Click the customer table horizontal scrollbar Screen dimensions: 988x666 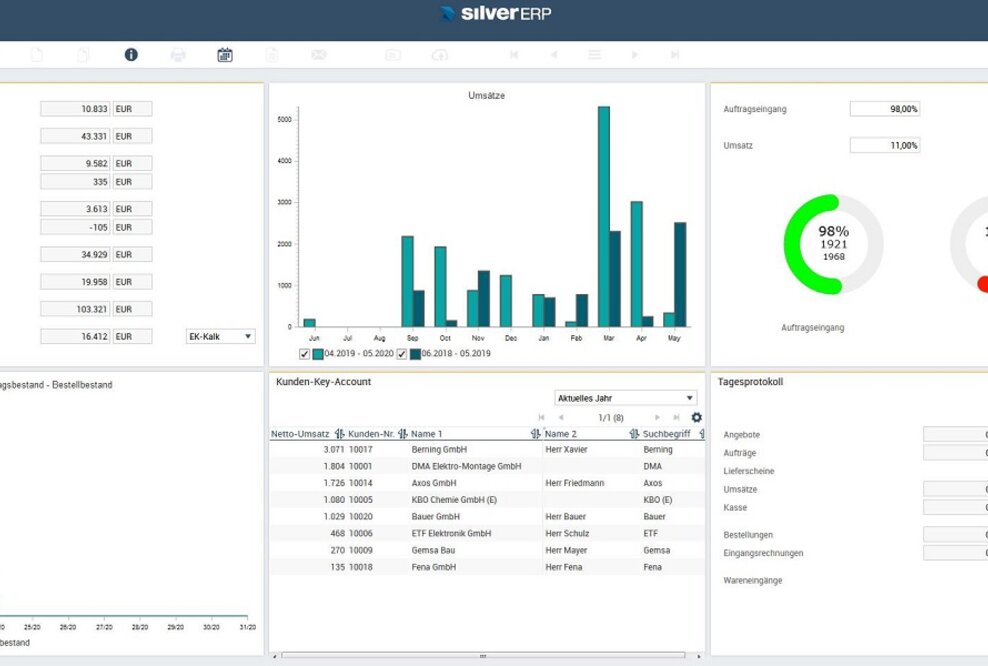coord(483,657)
